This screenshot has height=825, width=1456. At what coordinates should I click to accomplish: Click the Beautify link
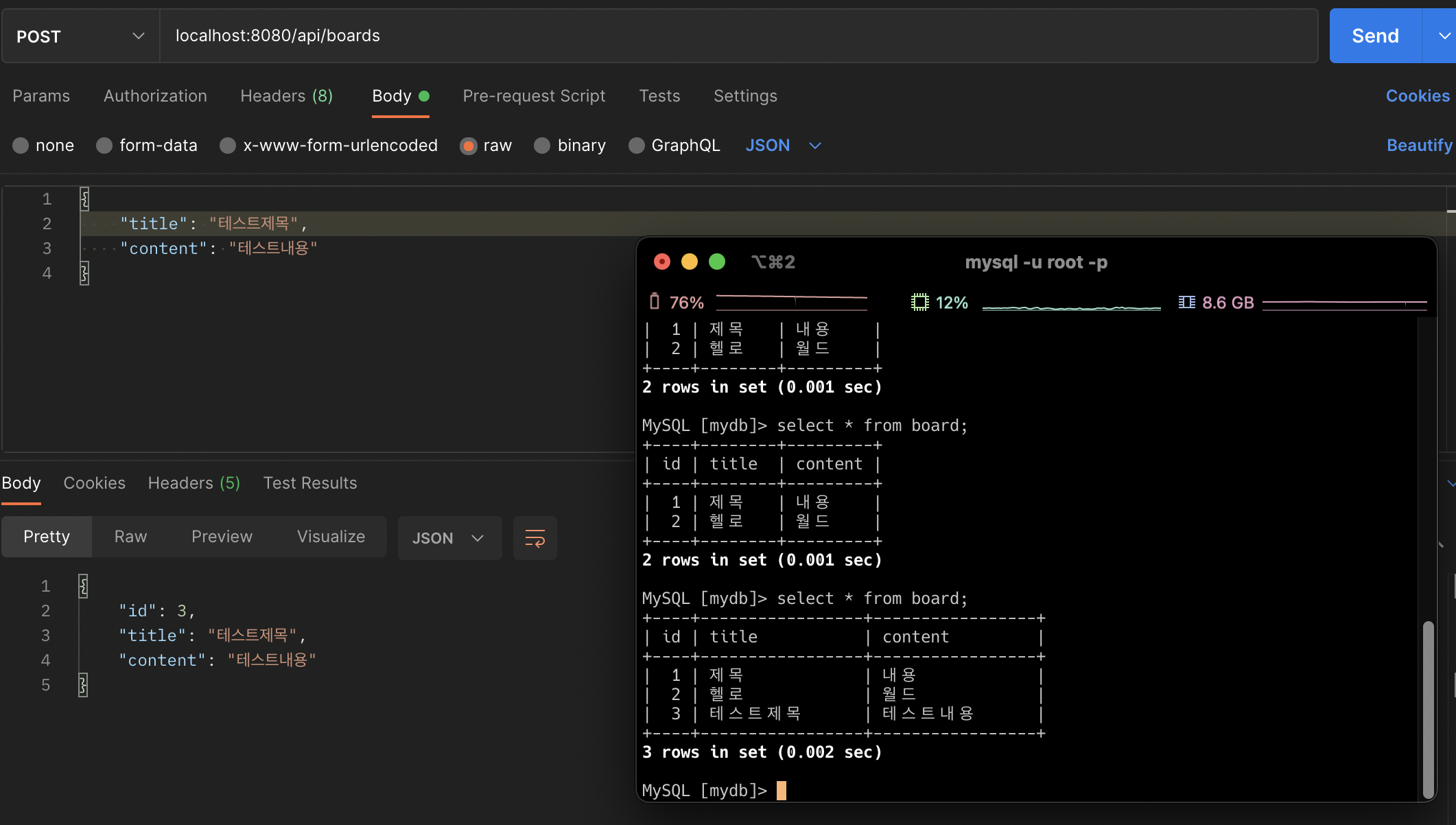1418,146
